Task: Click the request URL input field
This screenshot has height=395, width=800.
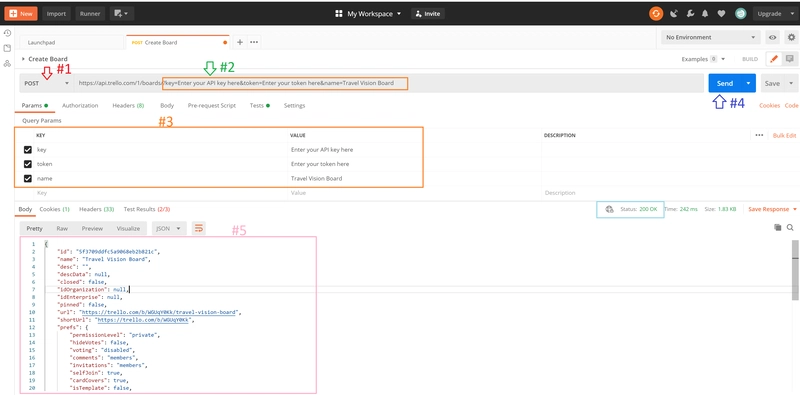Action: pyautogui.click(x=389, y=83)
